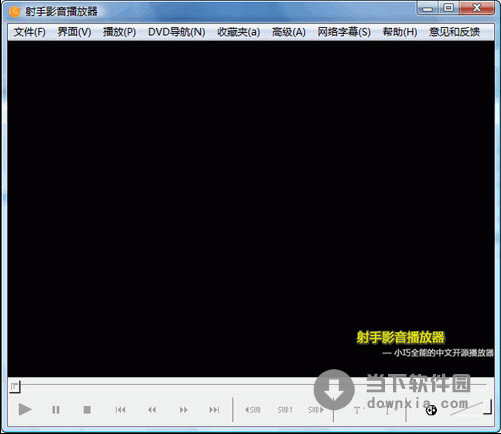The width and height of the screenshot is (501, 434).
Task: Open the 高级(A) menu
Action: [289, 32]
